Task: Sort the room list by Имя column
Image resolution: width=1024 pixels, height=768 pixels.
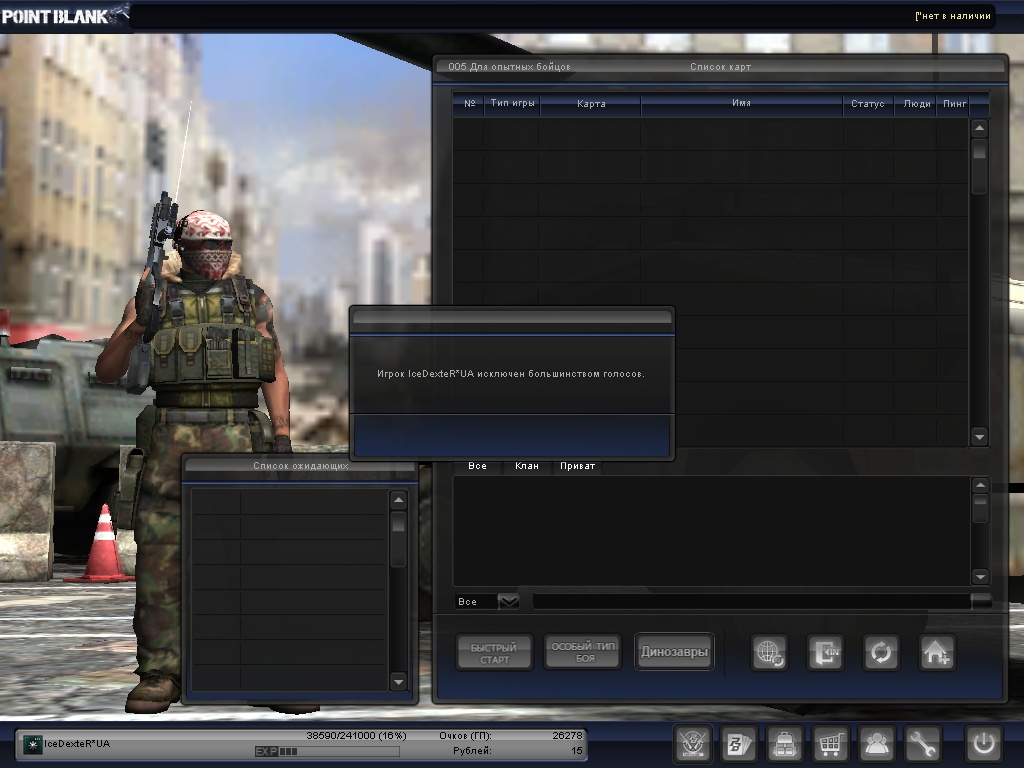Action: [x=741, y=103]
